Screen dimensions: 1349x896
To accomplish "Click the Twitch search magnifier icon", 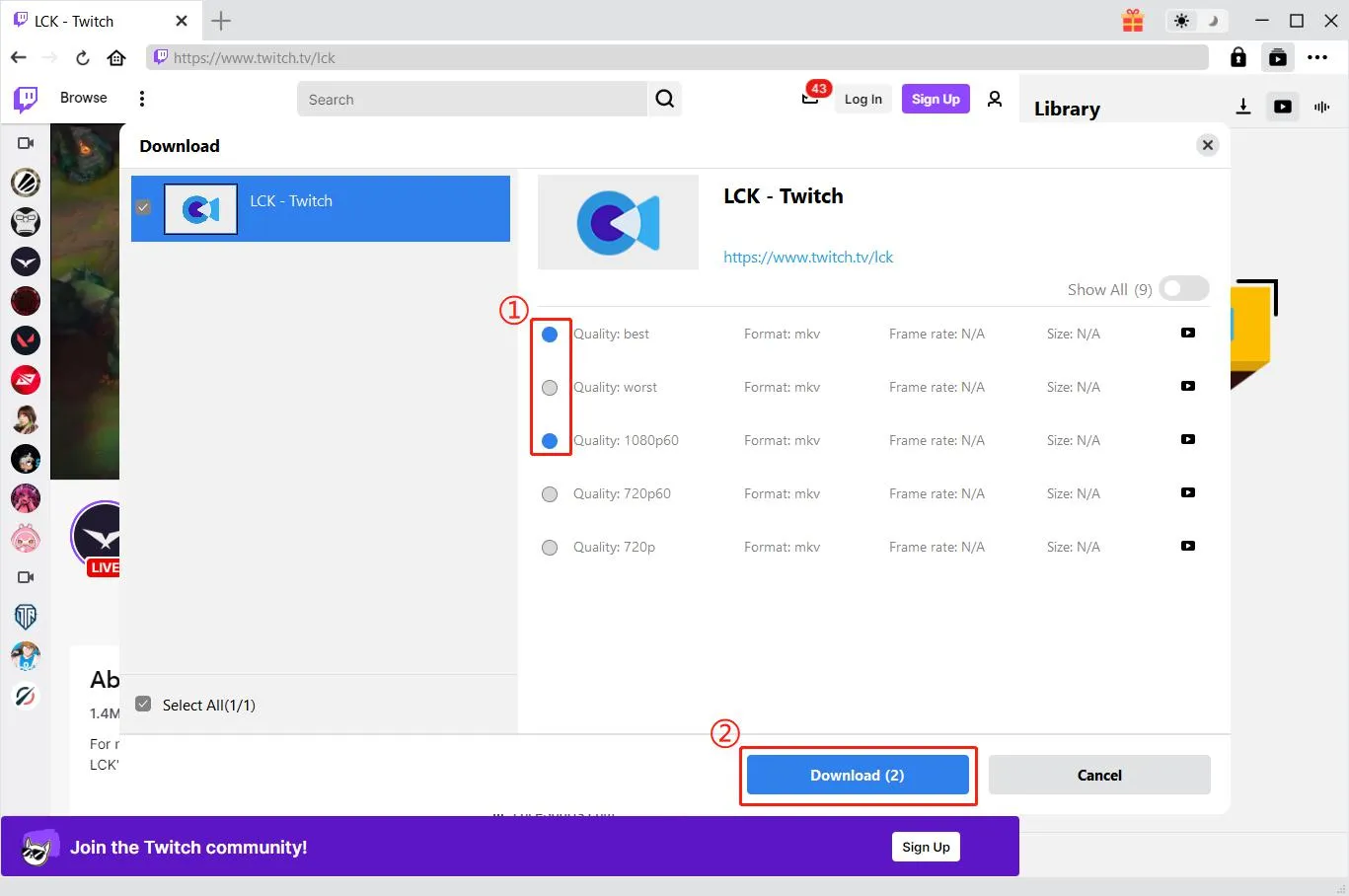I will tap(665, 99).
